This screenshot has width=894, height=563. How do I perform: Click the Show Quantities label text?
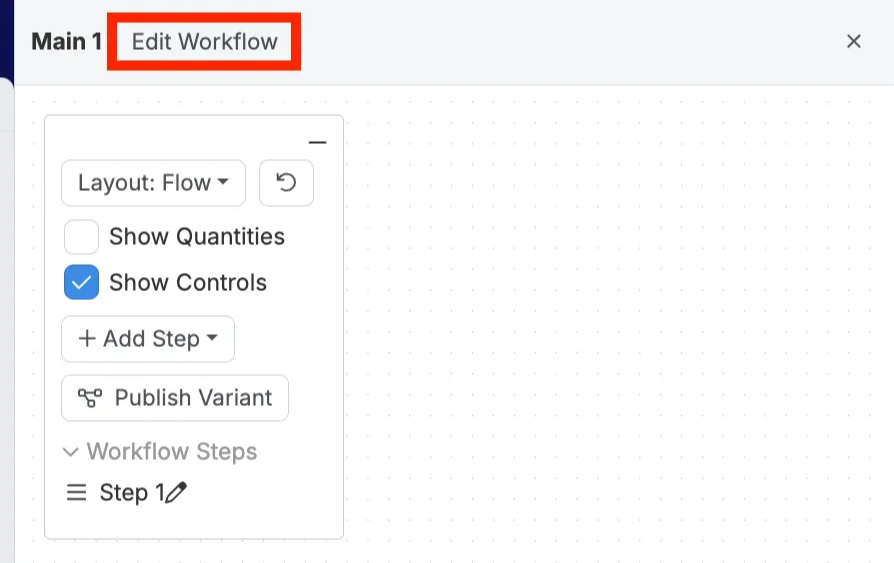coord(197,237)
